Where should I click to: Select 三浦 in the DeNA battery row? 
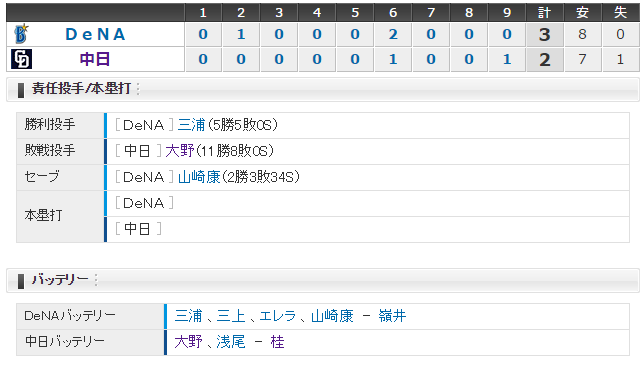[x=189, y=316]
